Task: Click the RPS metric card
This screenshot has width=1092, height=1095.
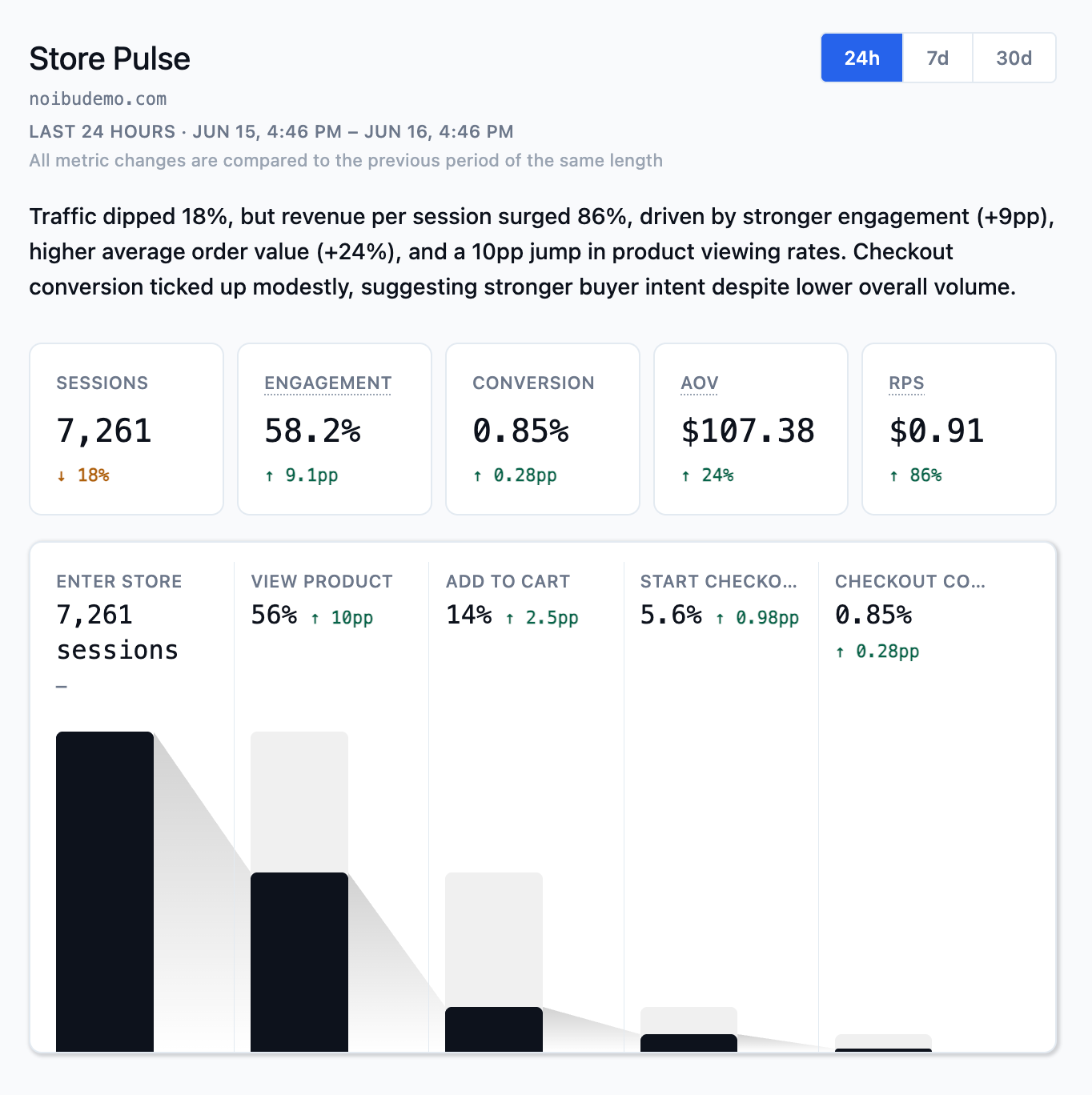Action: [959, 429]
